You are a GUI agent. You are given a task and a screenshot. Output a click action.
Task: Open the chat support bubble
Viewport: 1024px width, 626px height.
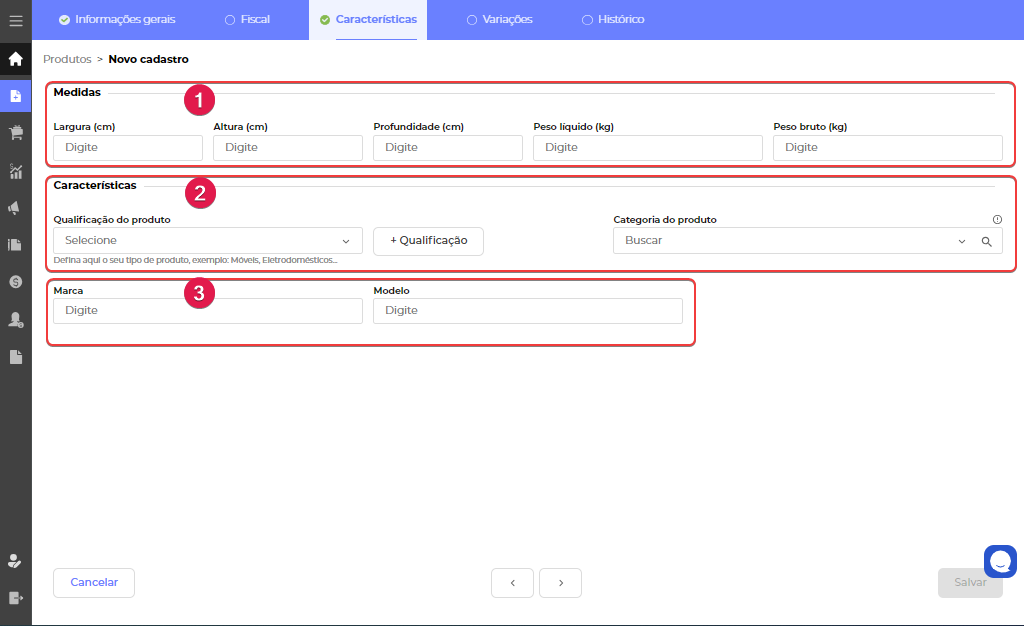(x=1000, y=561)
